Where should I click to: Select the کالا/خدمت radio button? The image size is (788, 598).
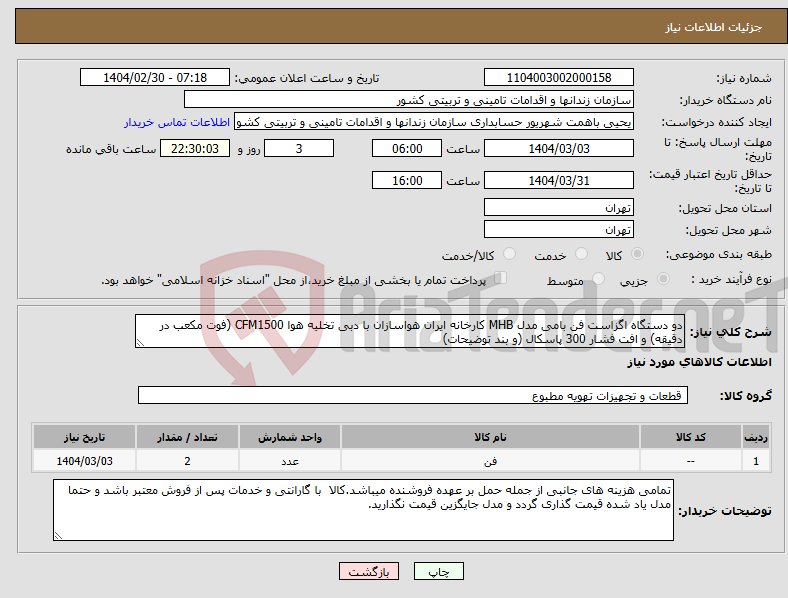point(510,254)
